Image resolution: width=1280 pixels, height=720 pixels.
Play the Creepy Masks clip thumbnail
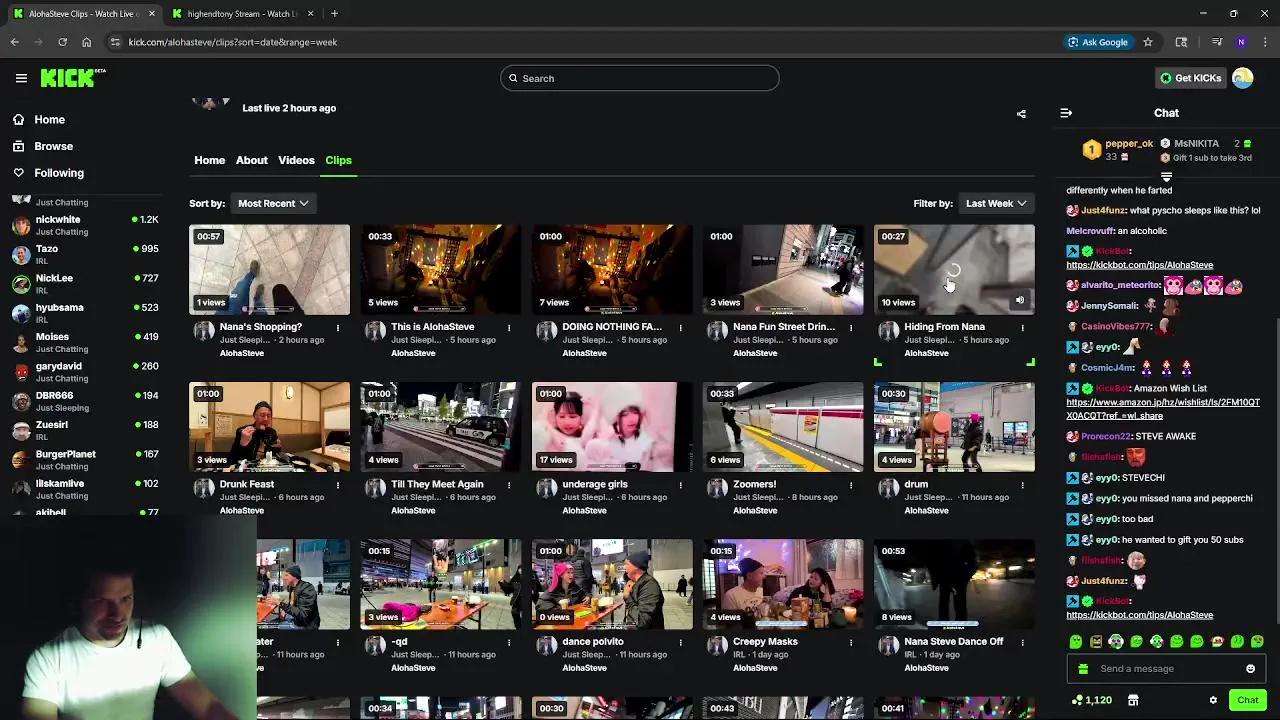click(783, 585)
